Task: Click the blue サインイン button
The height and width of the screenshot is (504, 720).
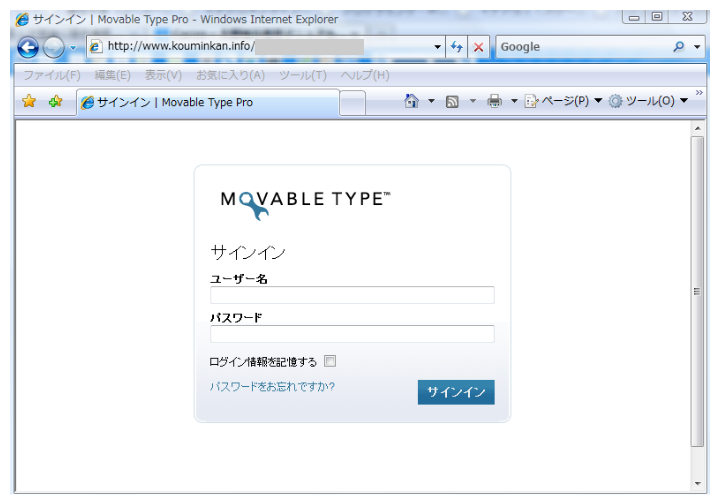Action: tap(456, 392)
